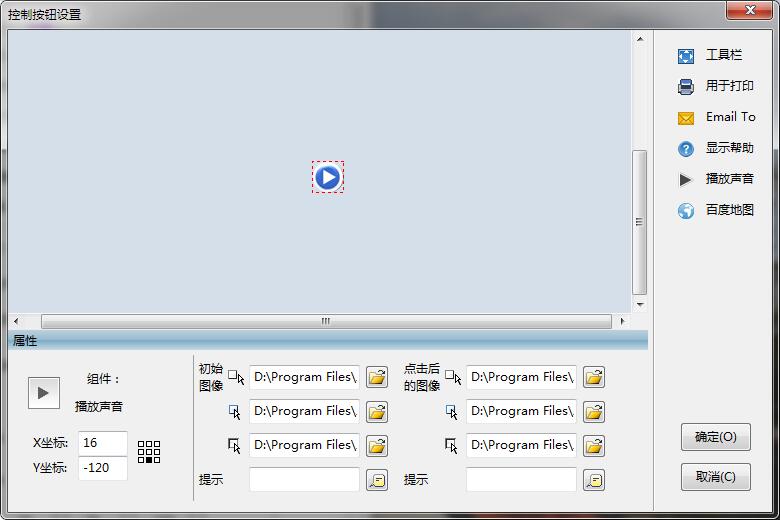Browse file for second 初始图像 path
This screenshot has width=780, height=520.
[x=377, y=412]
